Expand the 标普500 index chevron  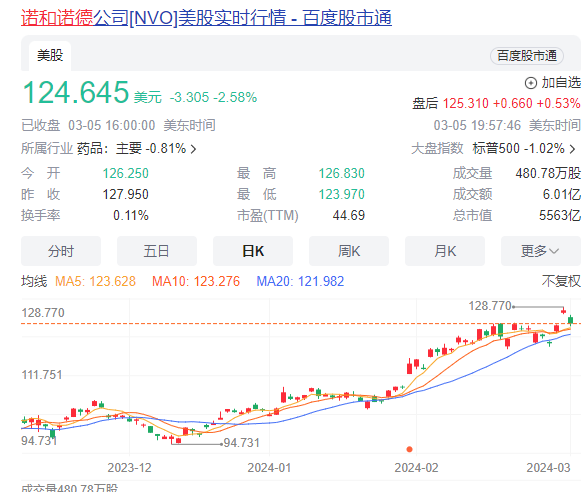click(572, 149)
